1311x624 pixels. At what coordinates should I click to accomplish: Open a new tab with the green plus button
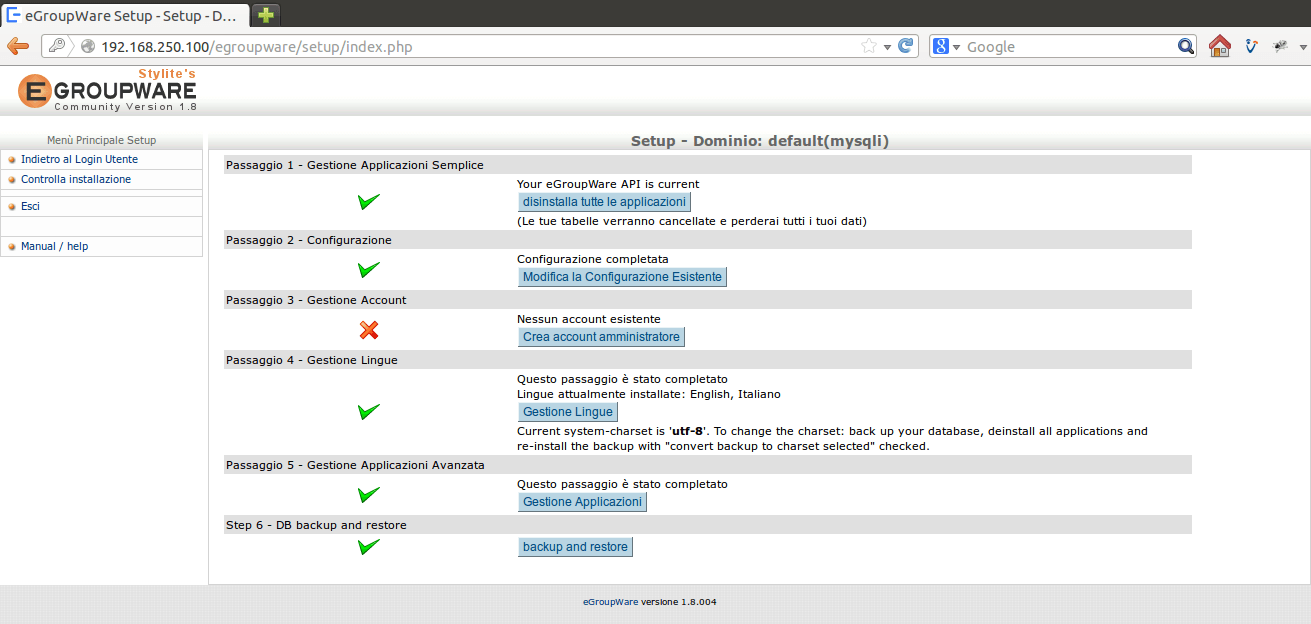coord(266,15)
